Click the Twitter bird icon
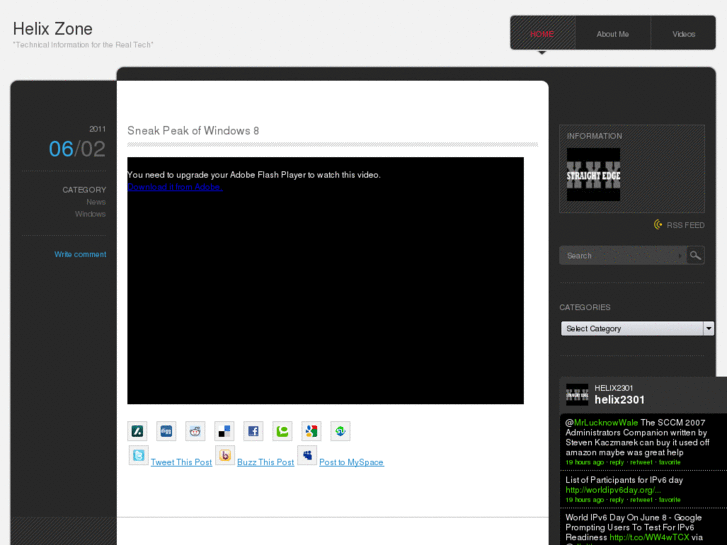The height and width of the screenshot is (545, 727). (x=139, y=455)
